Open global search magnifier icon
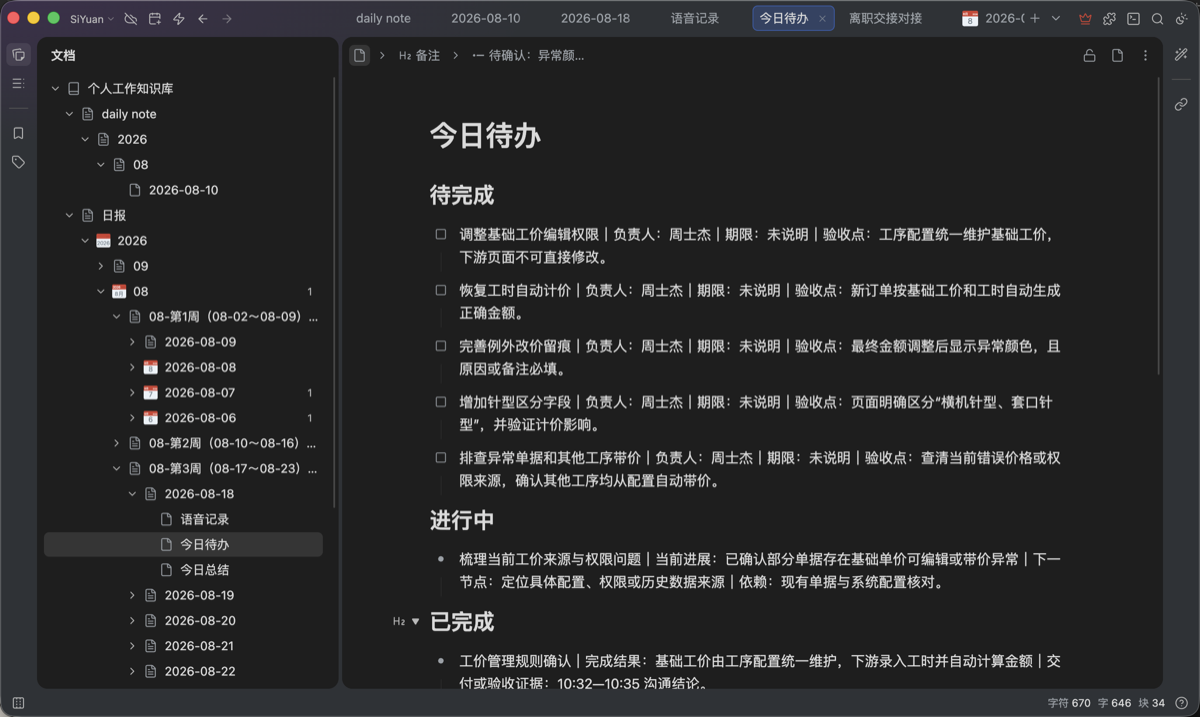1200x717 pixels. pos(1157,19)
